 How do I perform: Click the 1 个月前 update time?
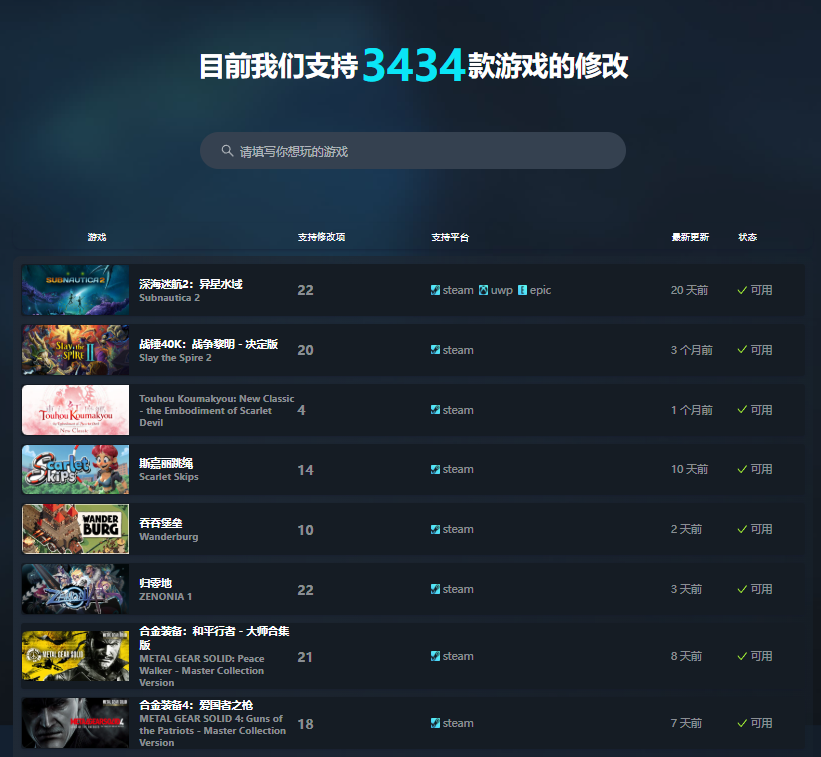coord(692,410)
